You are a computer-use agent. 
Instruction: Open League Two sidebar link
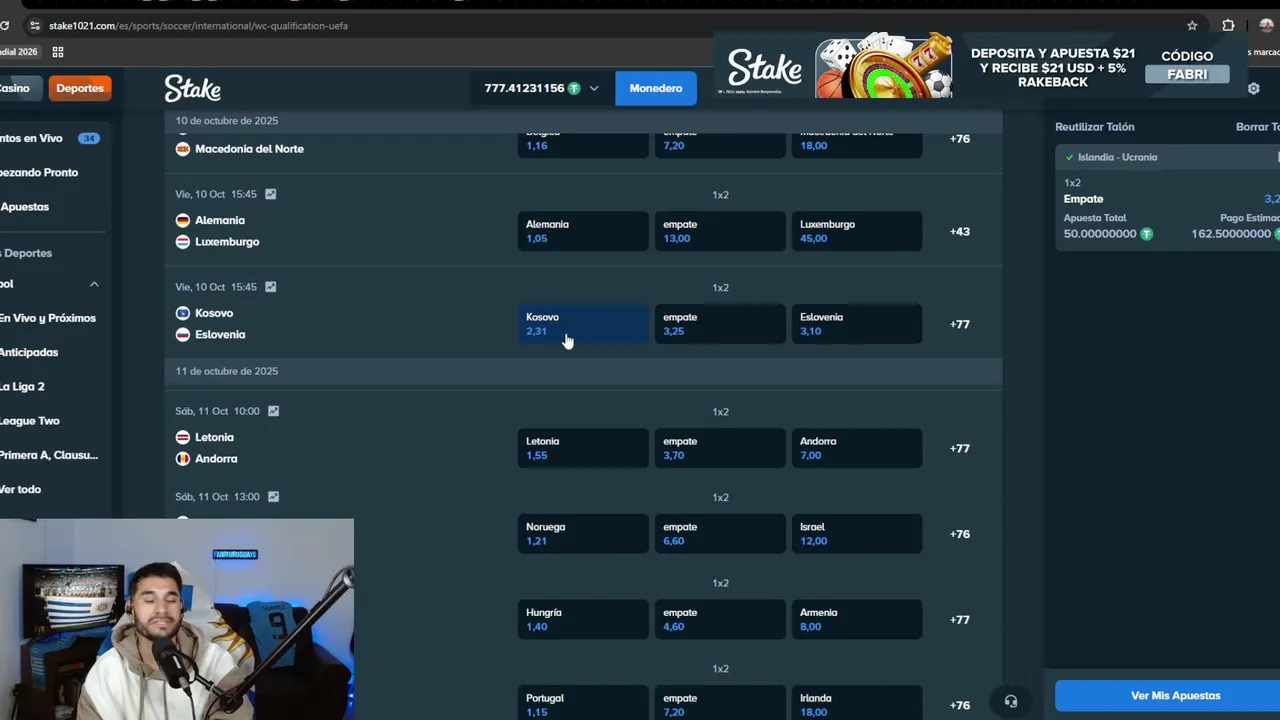[30, 421]
